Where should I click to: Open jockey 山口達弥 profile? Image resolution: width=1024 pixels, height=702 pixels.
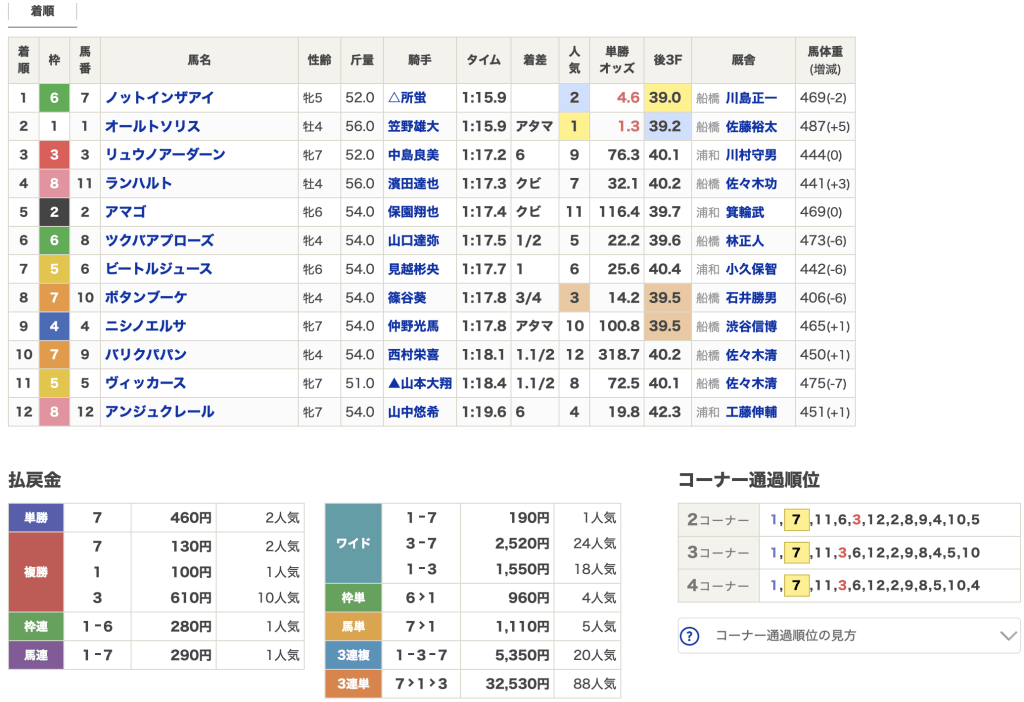coord(413,240)
